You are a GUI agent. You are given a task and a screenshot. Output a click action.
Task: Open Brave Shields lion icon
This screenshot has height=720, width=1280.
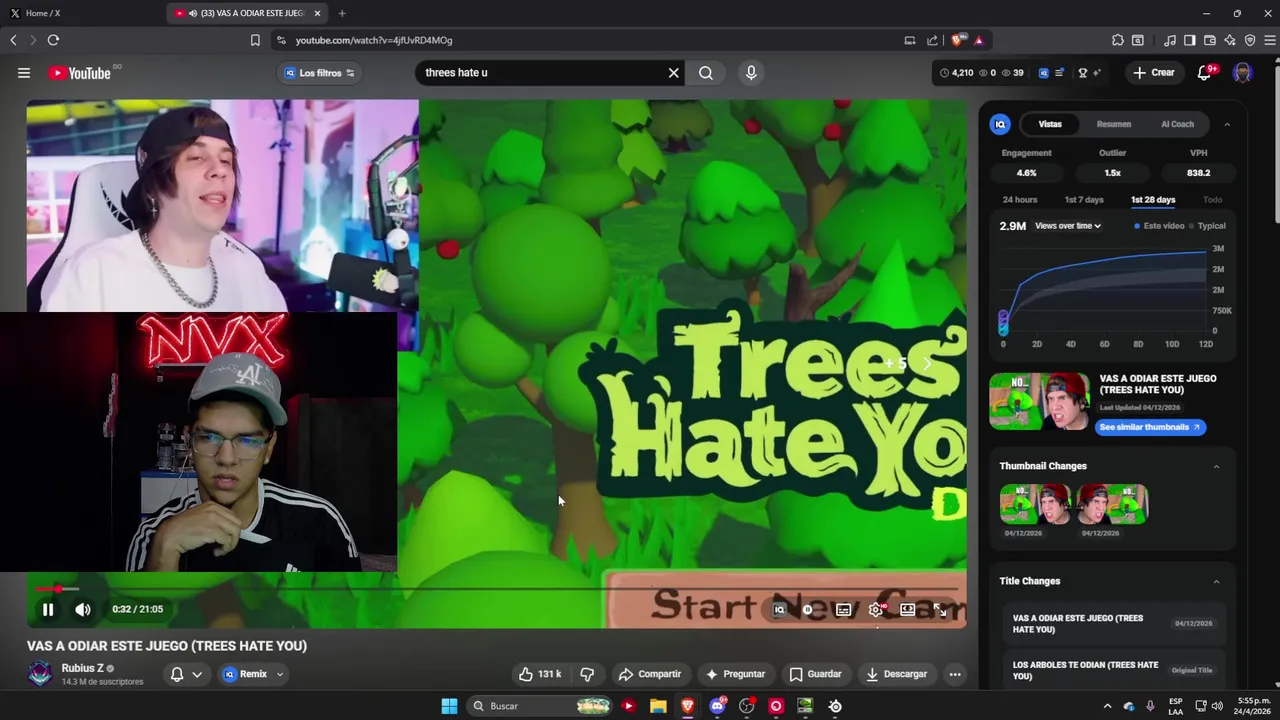tap(958, 40)
